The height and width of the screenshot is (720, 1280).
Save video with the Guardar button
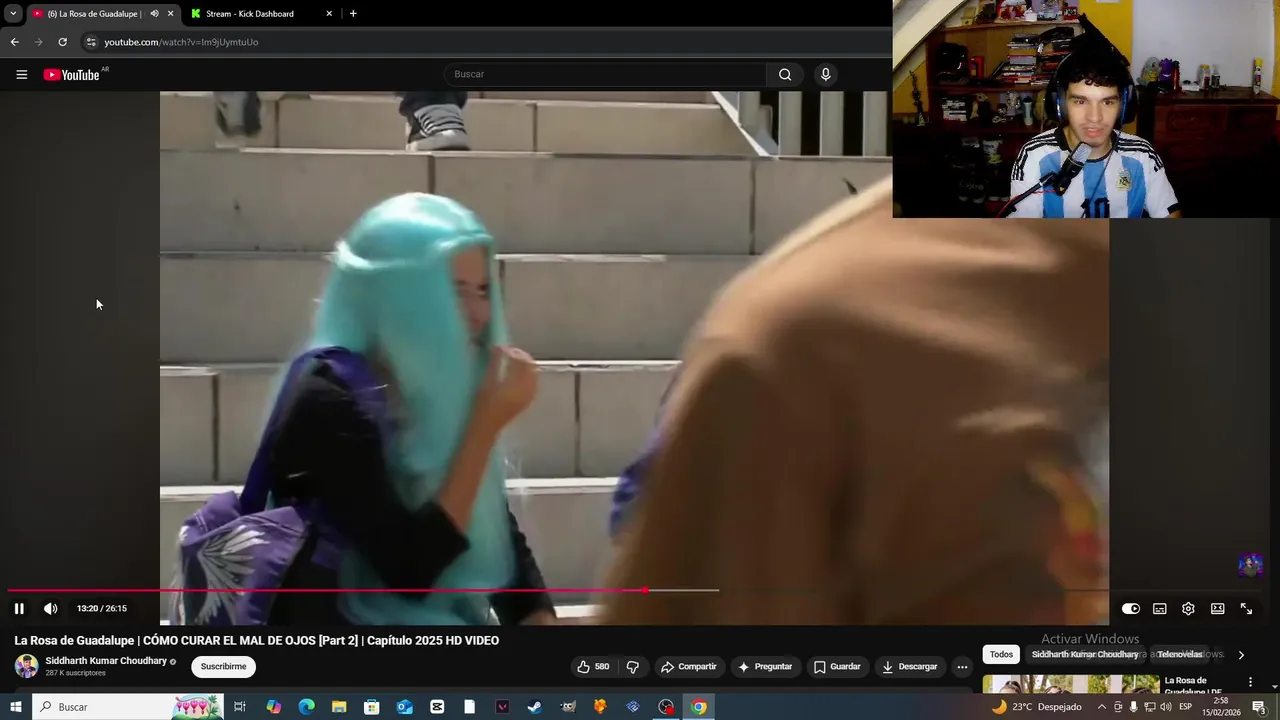[x=837, y=666]
